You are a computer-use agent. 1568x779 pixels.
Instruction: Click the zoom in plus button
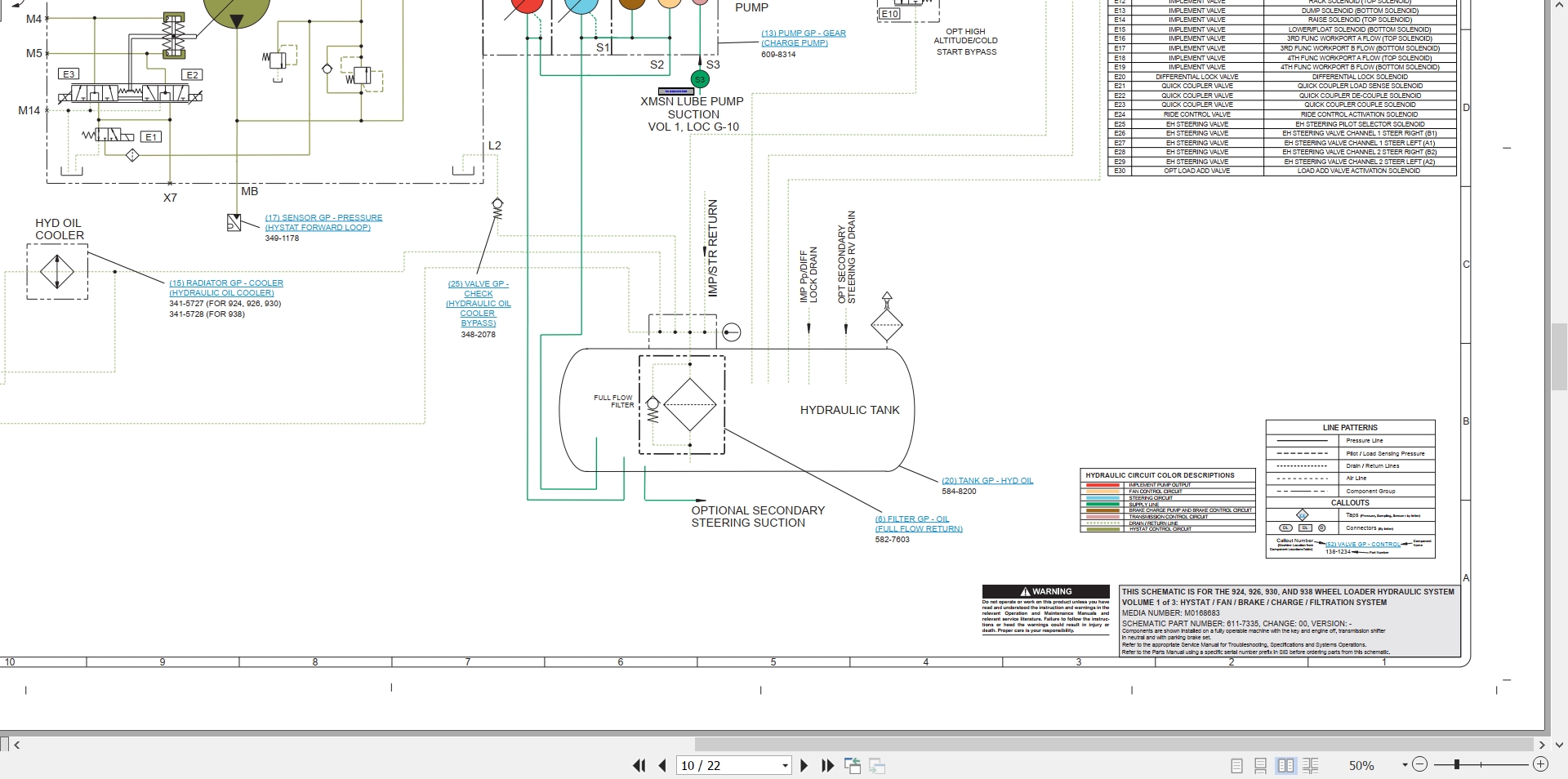pyautogui.click(x=1540, y=764)
